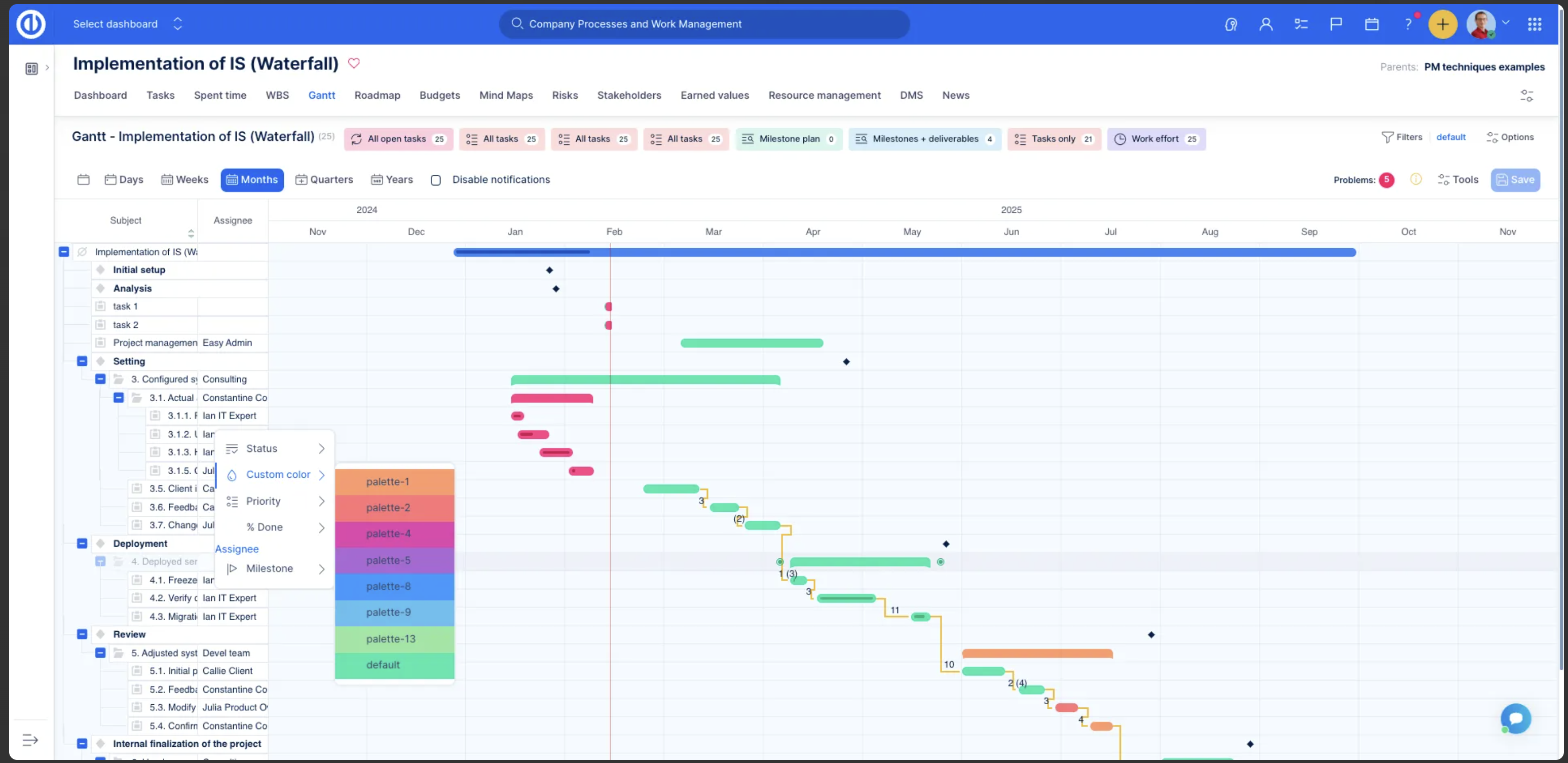
Task: Toggle Disable notifications checkbox
Action: click(436, 180)
